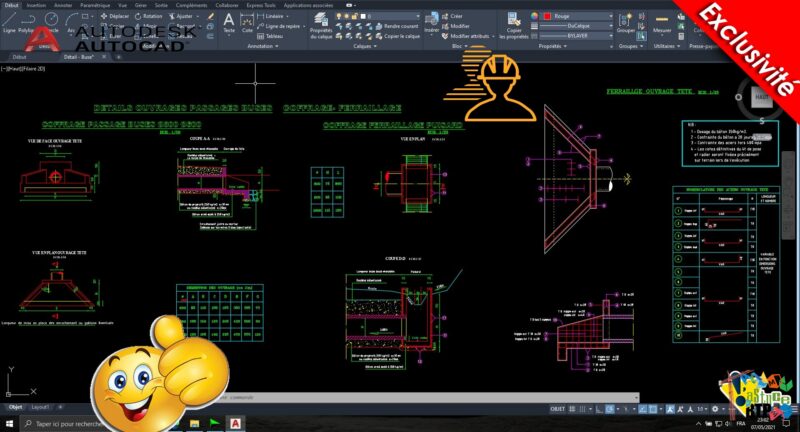Expand the Groupes panel
This screenshot has width=800, height=432.
630,46
